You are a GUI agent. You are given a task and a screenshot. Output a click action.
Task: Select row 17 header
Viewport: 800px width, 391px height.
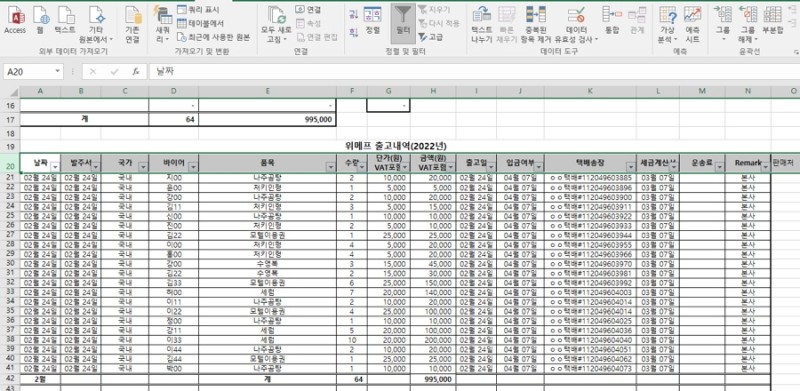point(10,119)
